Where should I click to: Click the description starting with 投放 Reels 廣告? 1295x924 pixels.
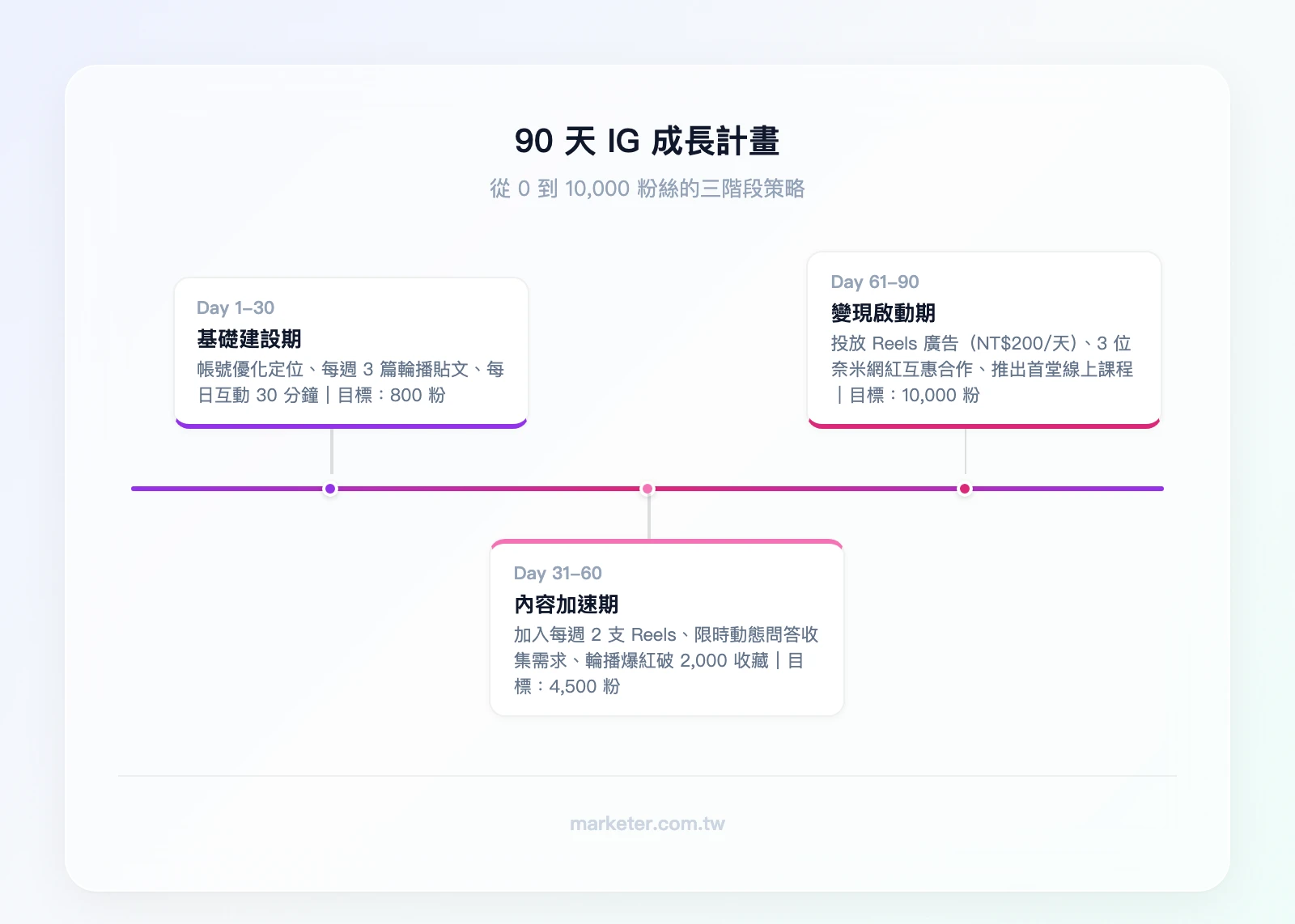[x=983, y=369]
